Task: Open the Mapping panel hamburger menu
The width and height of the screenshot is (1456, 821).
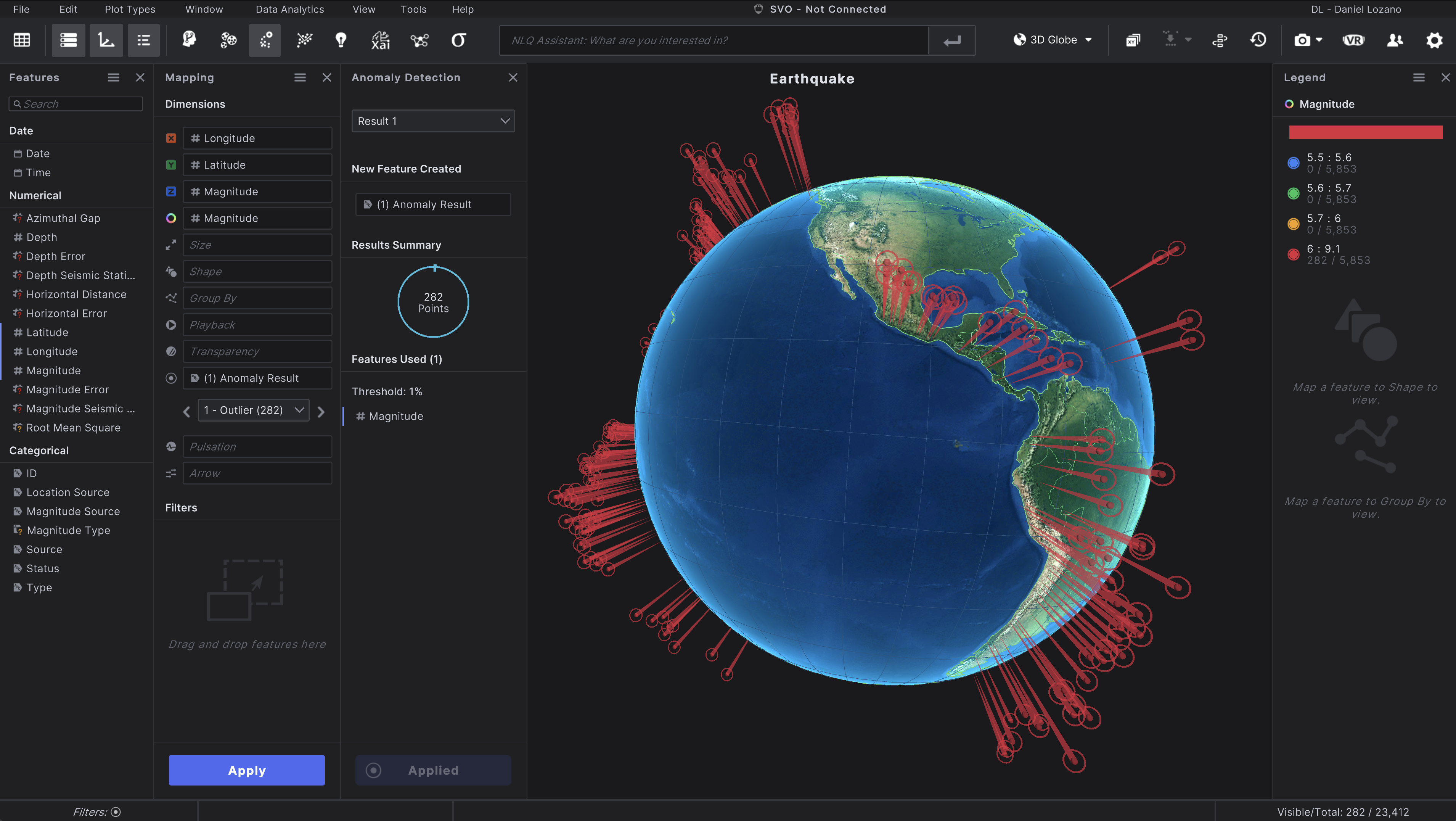Action: pyautogui.click(x=300, y=77)
